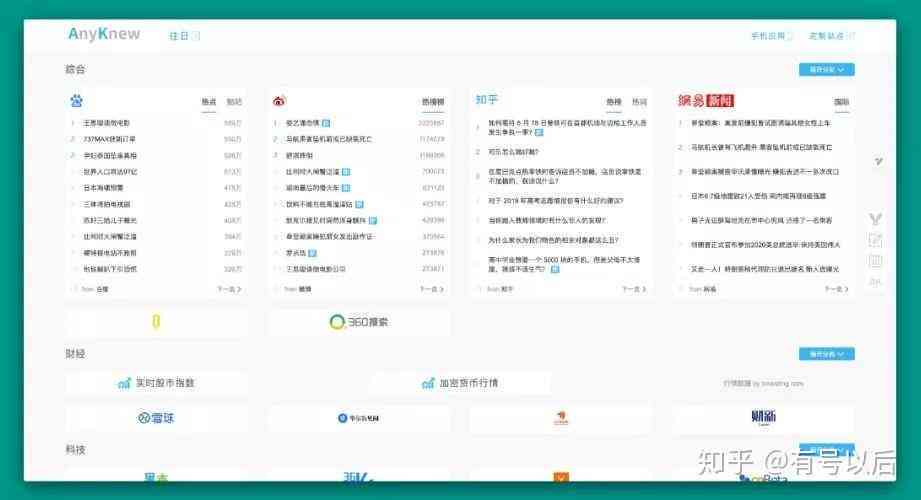Open the 为什么家长为我们物色的相亲对象 question
The width and height of the screenshot is (921, 500).
click(553, 240)
